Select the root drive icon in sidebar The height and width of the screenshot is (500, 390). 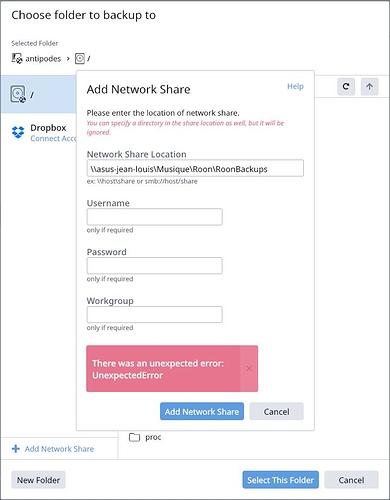[x=18, y=94]
